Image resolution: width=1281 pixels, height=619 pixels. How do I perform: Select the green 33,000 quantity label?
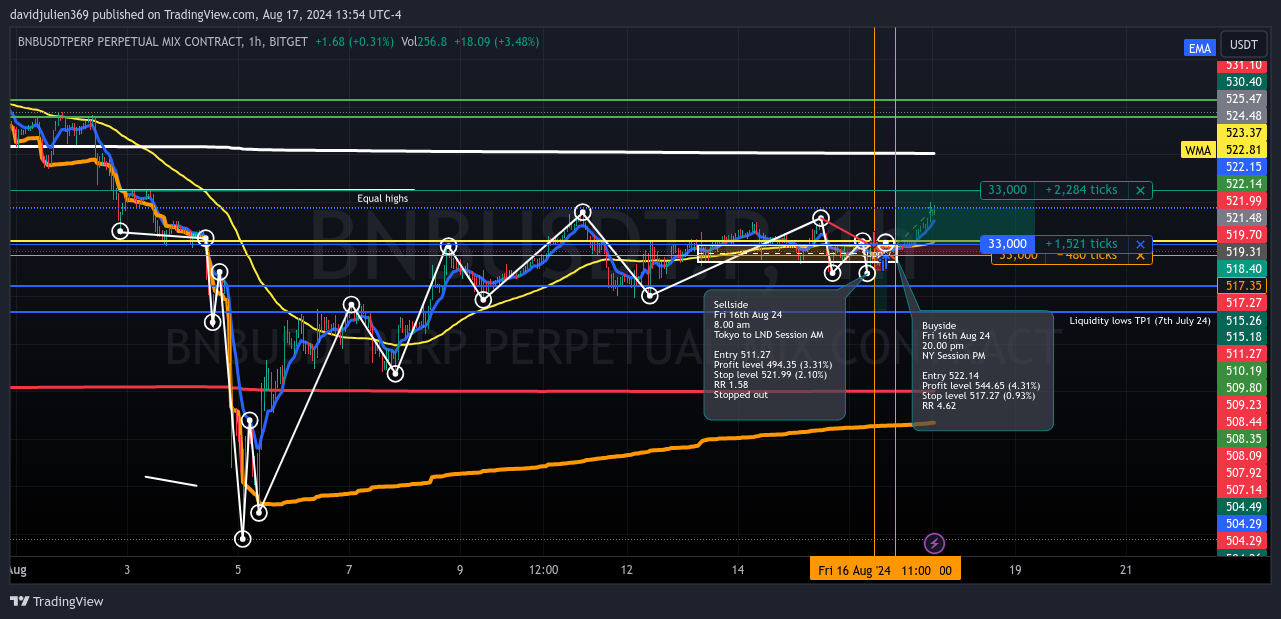1007,190
